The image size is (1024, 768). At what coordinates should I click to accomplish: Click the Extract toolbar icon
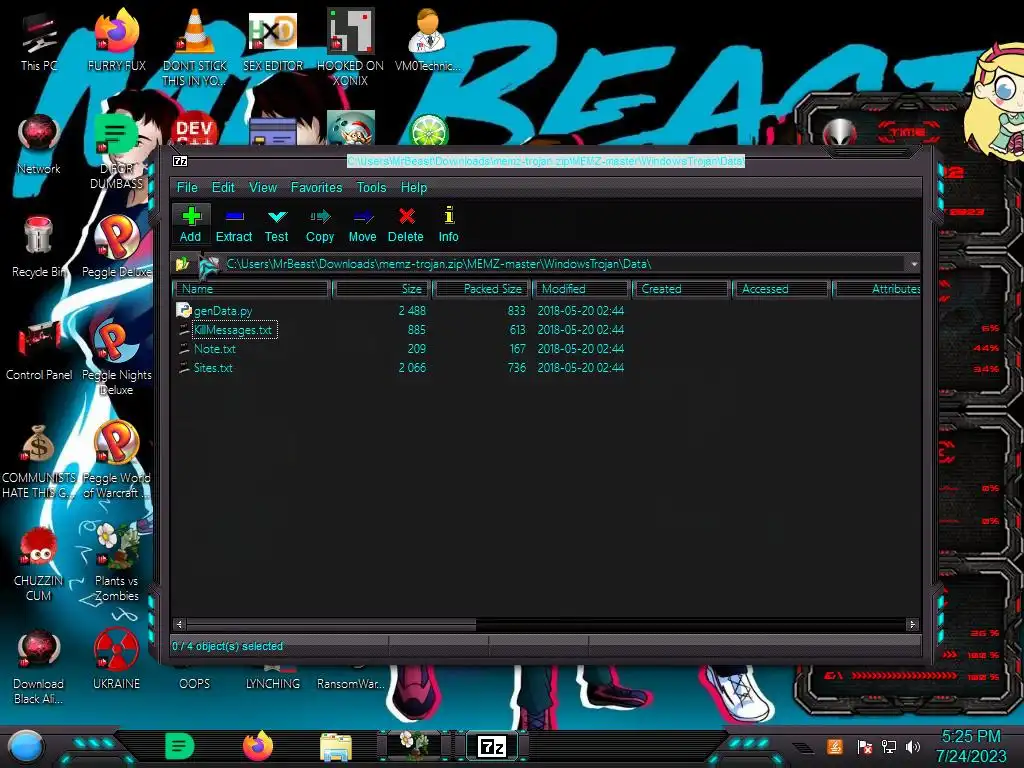234,224
